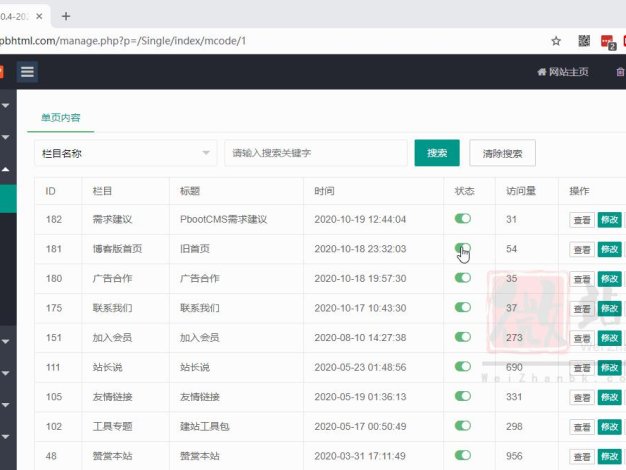626x470 pixels.
Task: View page in 旧首页 row with 查看
Action: click(x=582, y=250)
